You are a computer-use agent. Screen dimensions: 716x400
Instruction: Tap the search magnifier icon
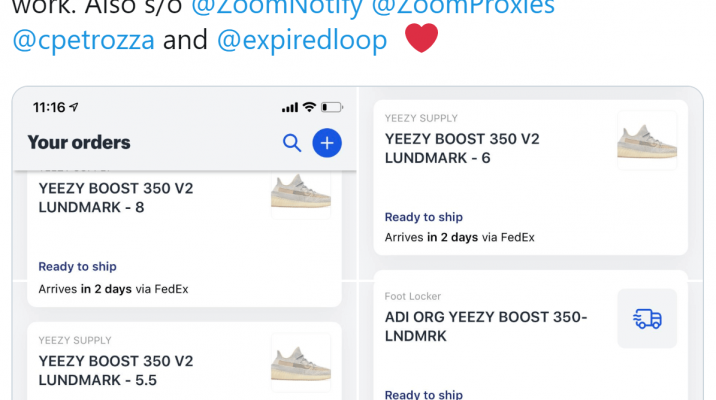click(292, 143)
